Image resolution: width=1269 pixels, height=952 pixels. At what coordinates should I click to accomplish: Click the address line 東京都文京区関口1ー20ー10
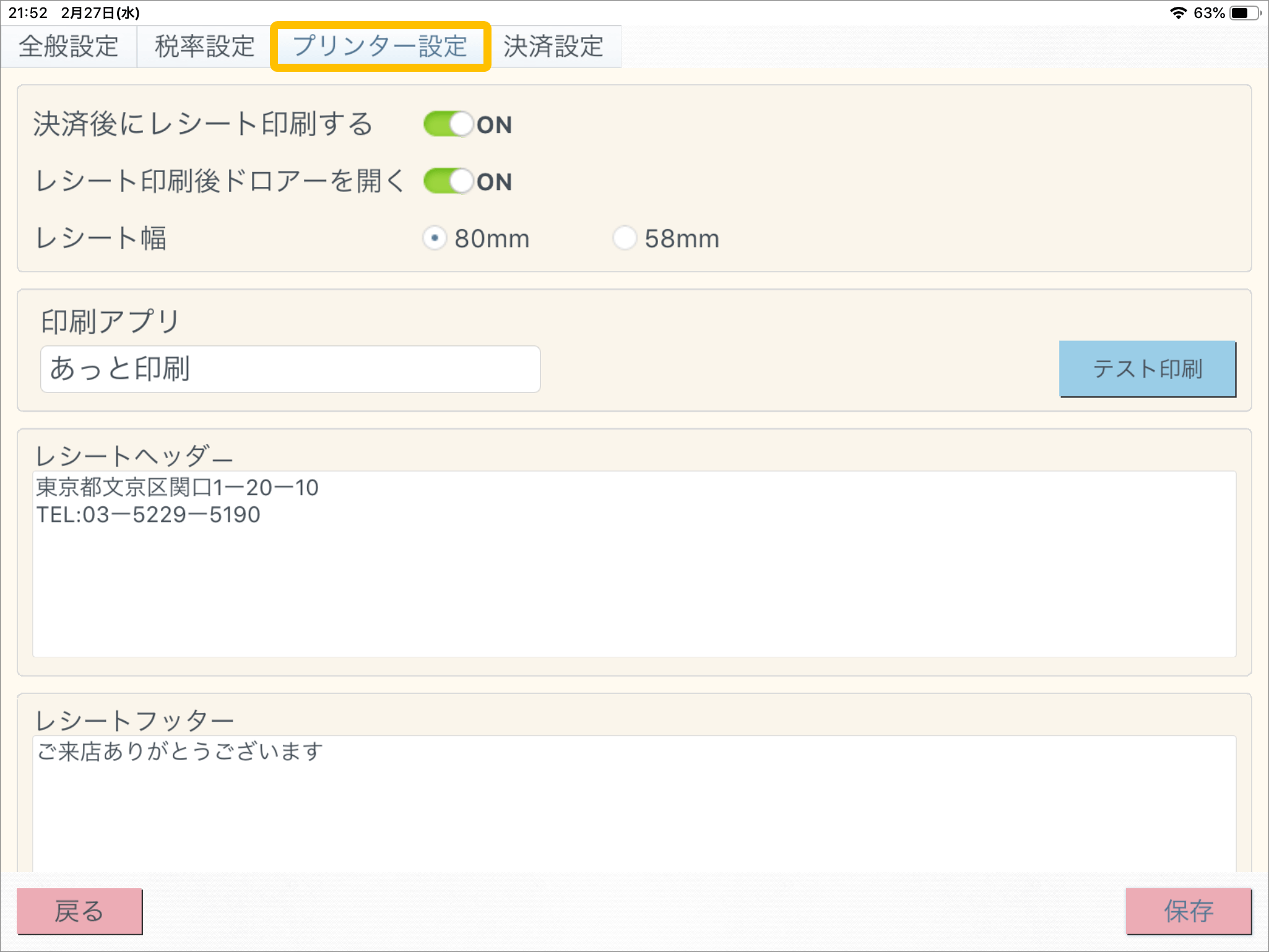[x=177, y=488]
